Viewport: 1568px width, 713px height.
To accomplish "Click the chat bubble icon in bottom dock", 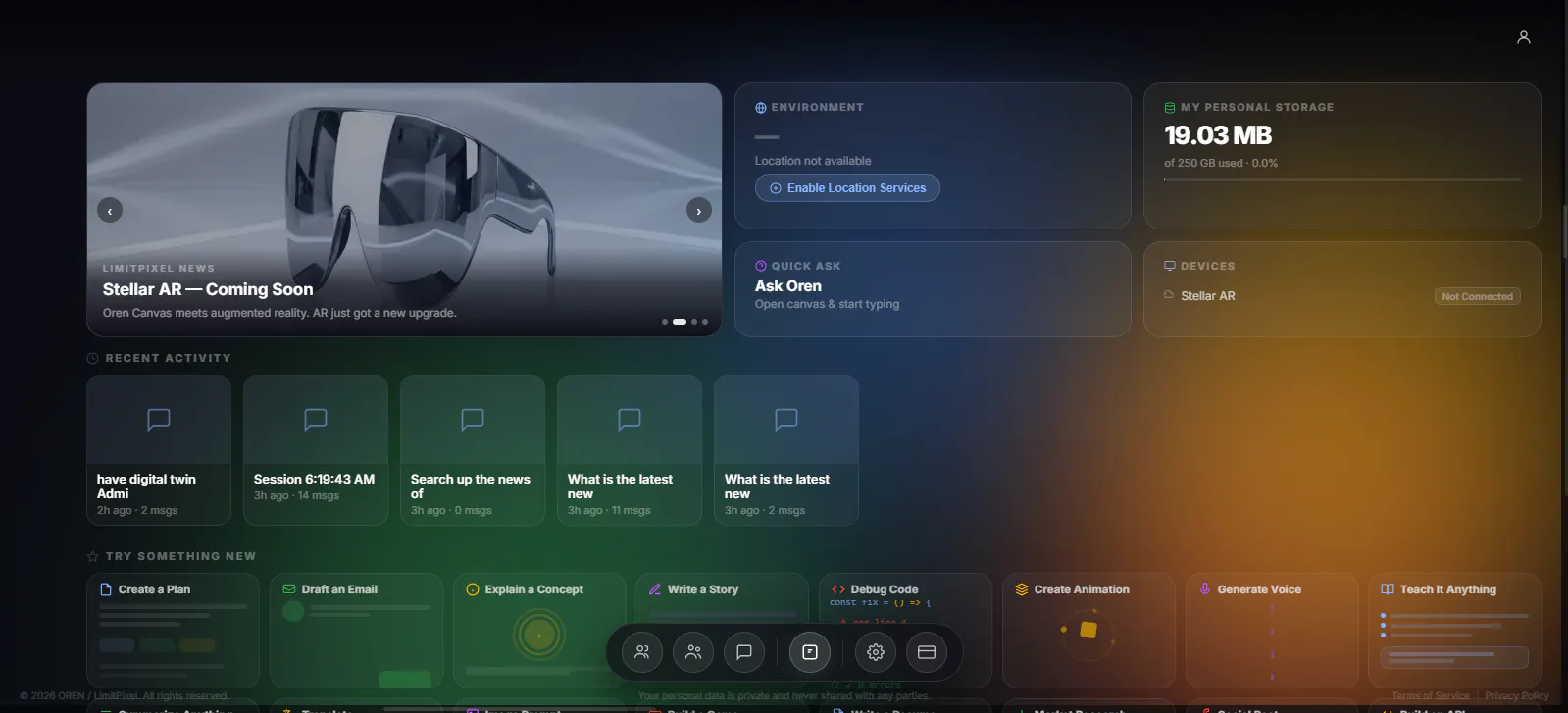I will 744,652.
